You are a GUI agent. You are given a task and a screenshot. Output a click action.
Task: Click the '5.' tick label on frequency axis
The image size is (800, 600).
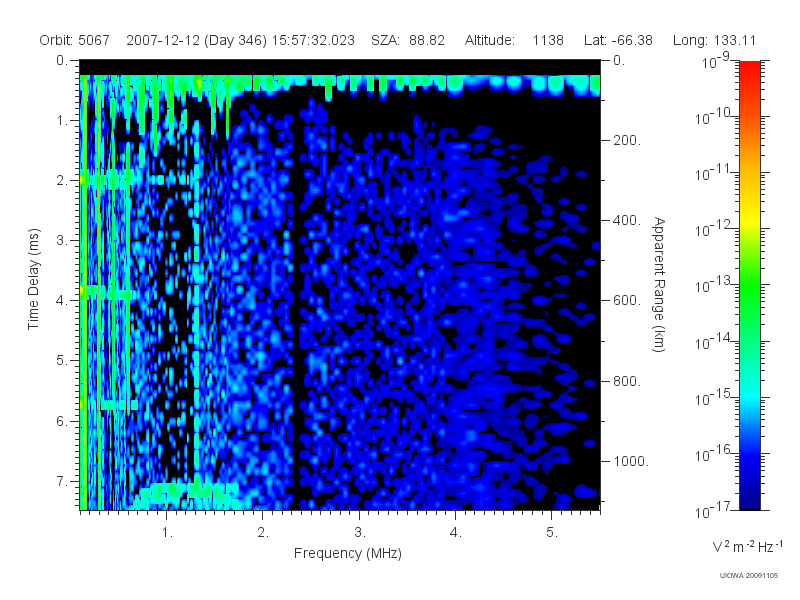[552, 533]
